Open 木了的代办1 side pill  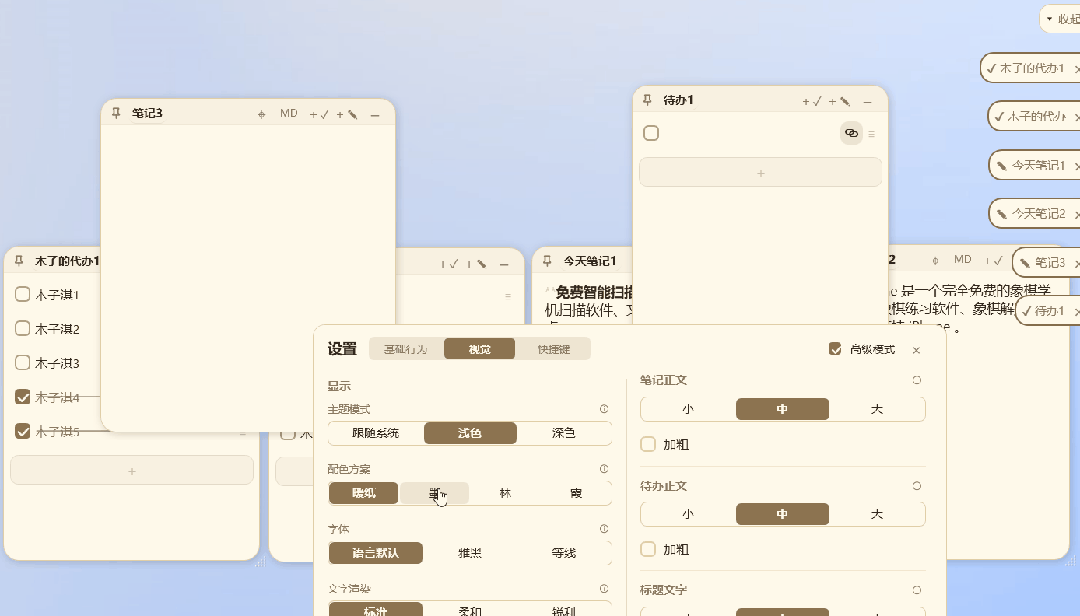coord(1031,68)
